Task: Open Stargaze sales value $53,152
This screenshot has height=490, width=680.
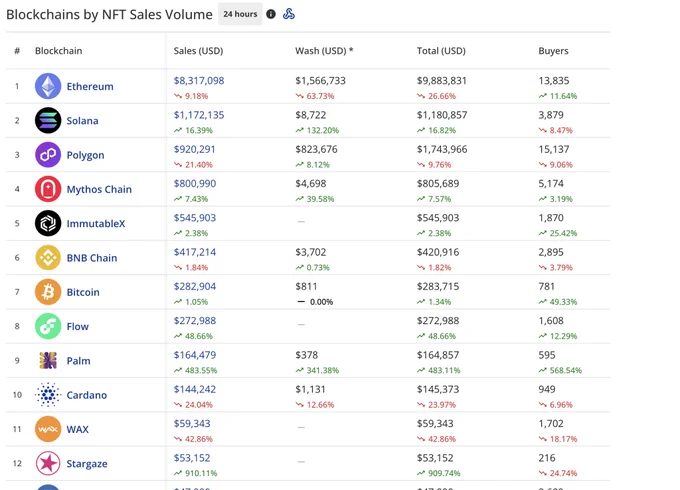Action: tap(192, 458)
